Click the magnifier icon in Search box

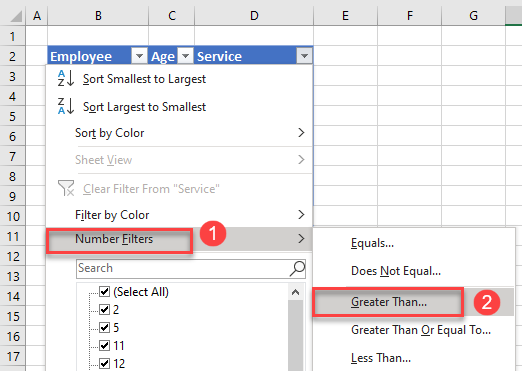point(297,268)
